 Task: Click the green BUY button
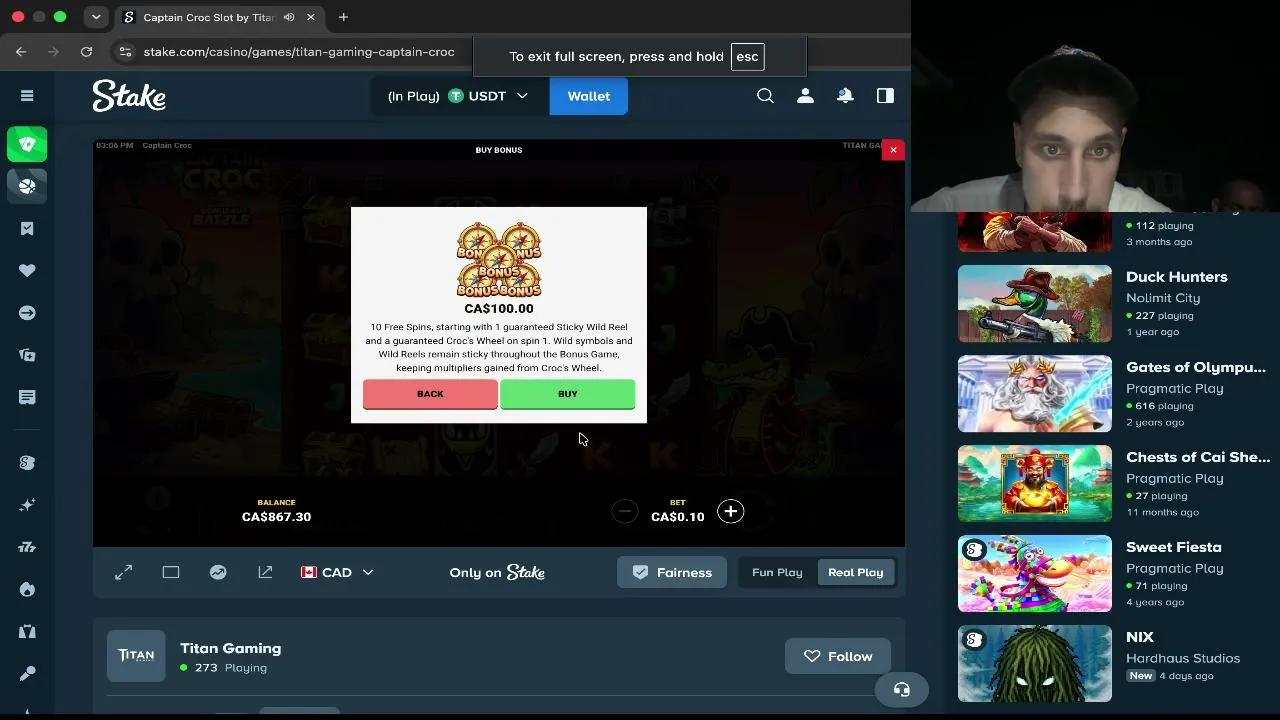click(x=567, y=394)
